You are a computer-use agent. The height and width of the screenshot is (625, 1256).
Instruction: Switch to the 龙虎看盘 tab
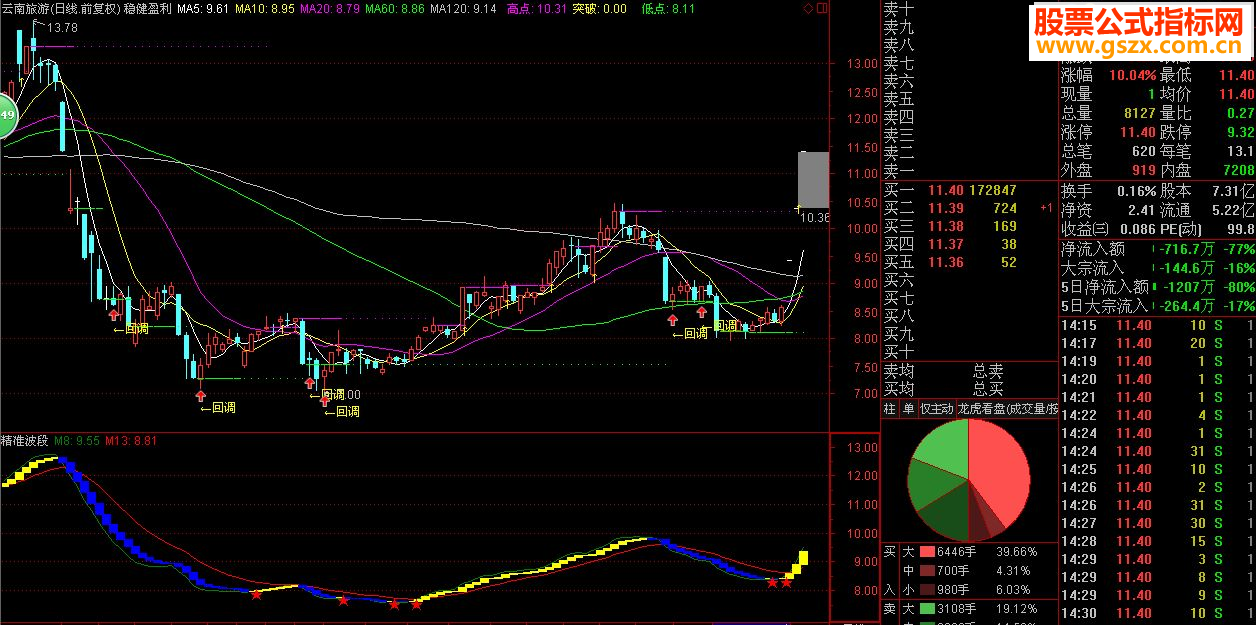1007,408
